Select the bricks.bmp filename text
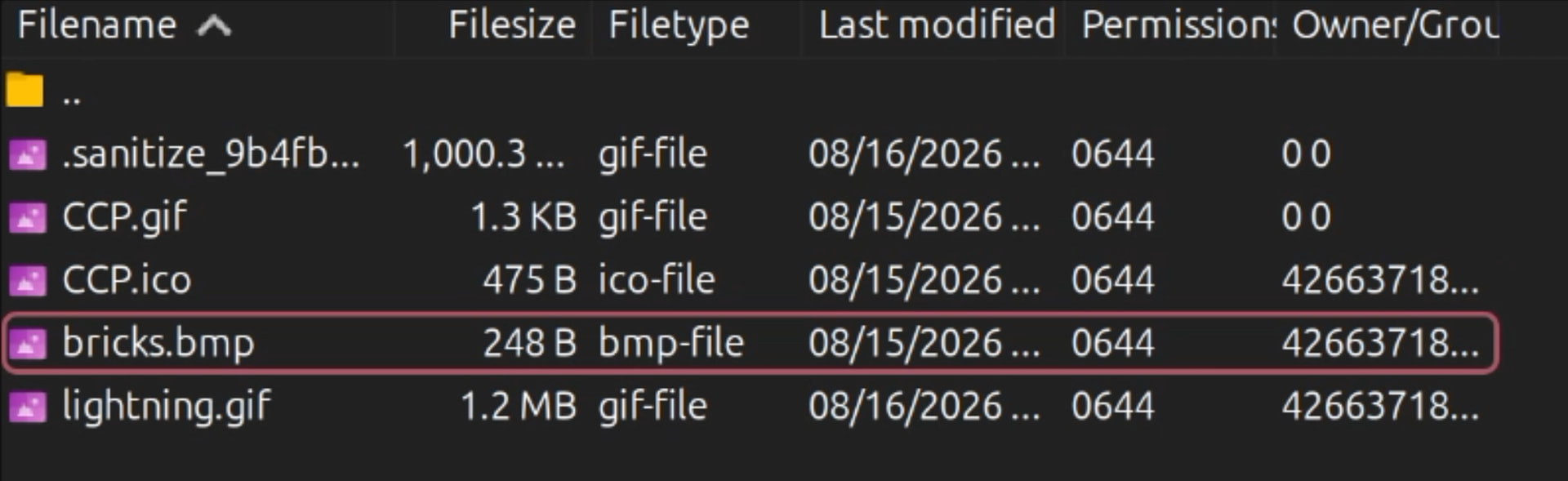 pyautogui.click(x=158, y=343)
